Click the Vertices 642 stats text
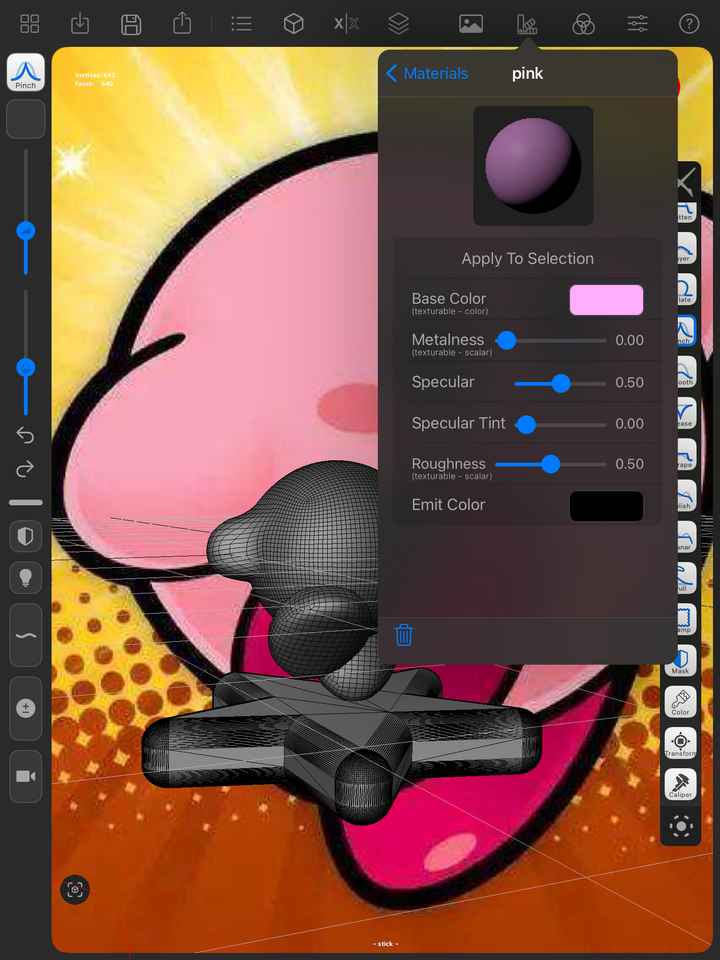The width and height of the screenshot is (720, 960). pyautogui.click(x=94, y=75)
